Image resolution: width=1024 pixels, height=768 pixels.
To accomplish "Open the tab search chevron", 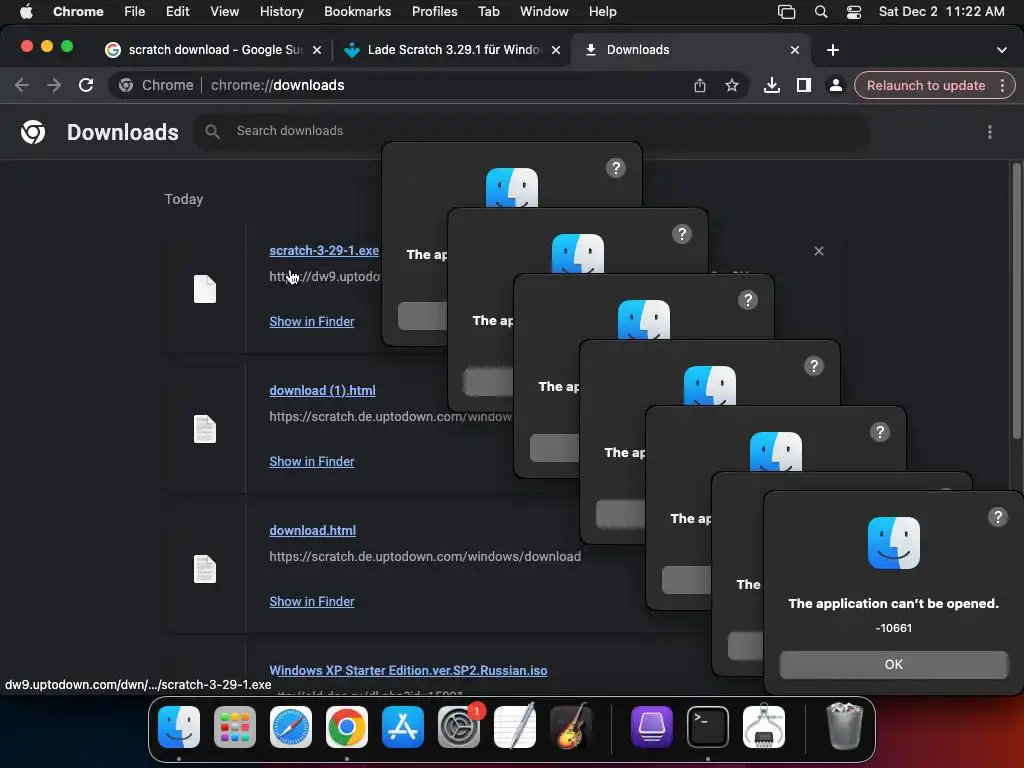I will click(x=1002, y=50).
